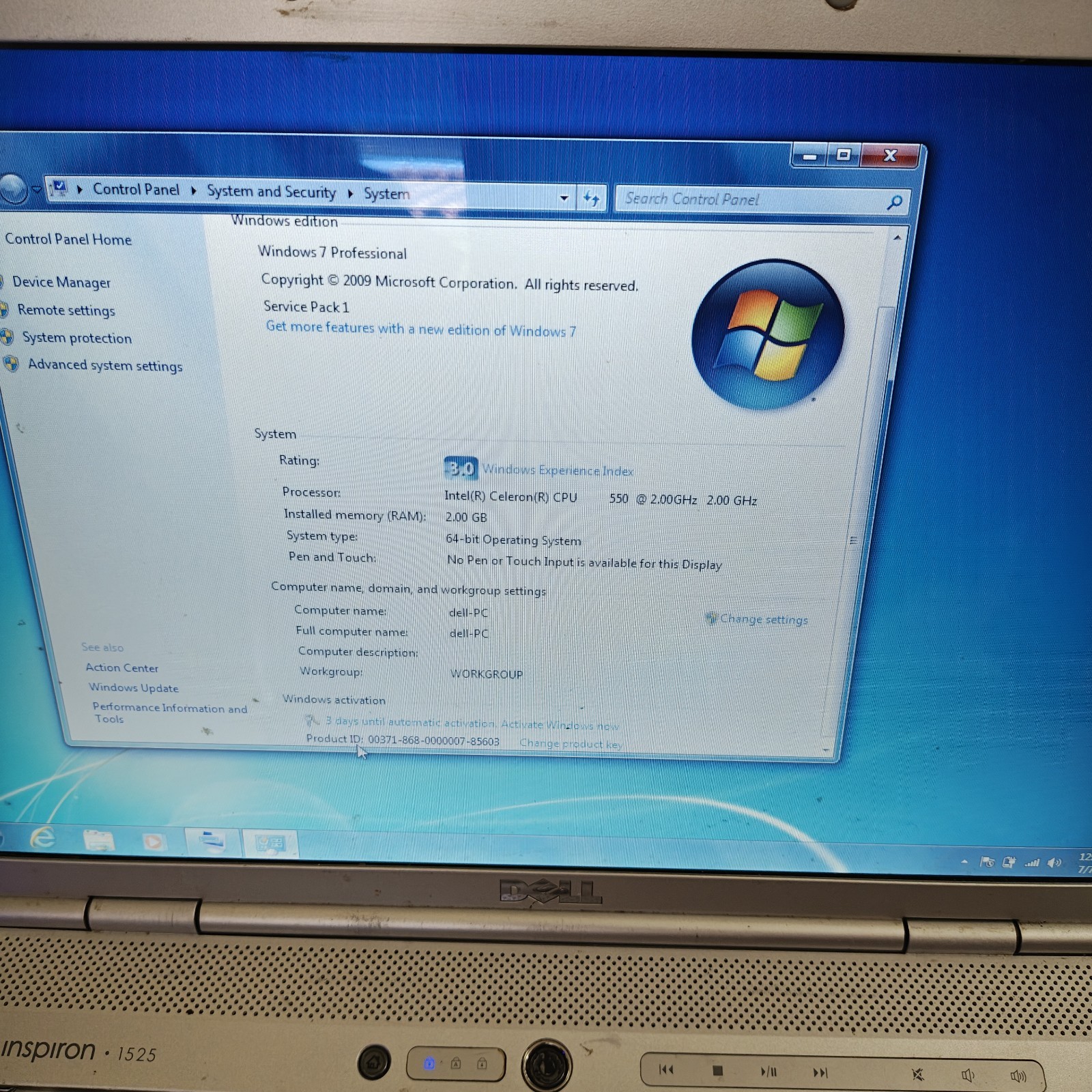Click the 3.0 rating score badge
1092x1092 pixels.
click(x=461, y=468)
